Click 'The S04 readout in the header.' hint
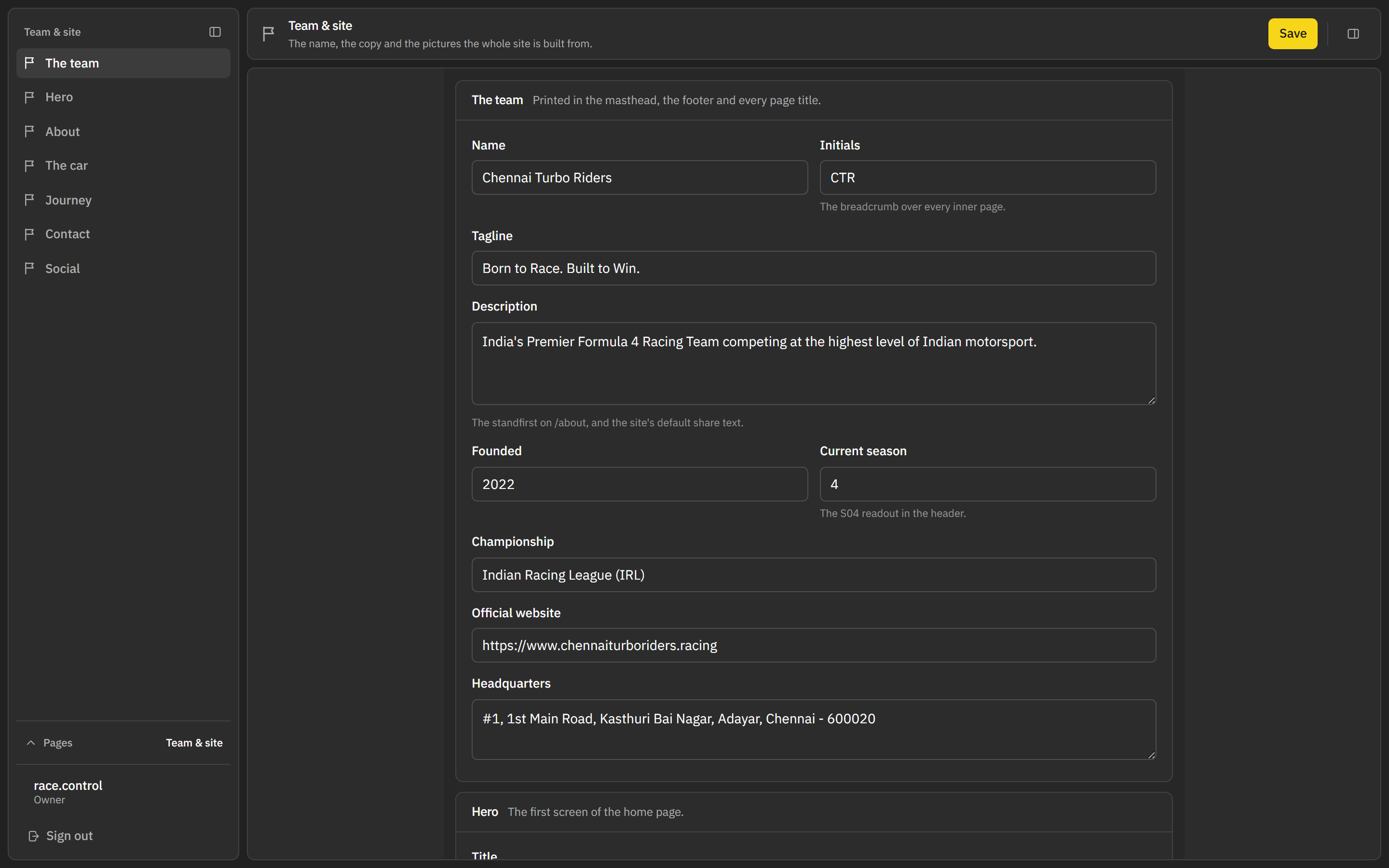 click(893, 513)
